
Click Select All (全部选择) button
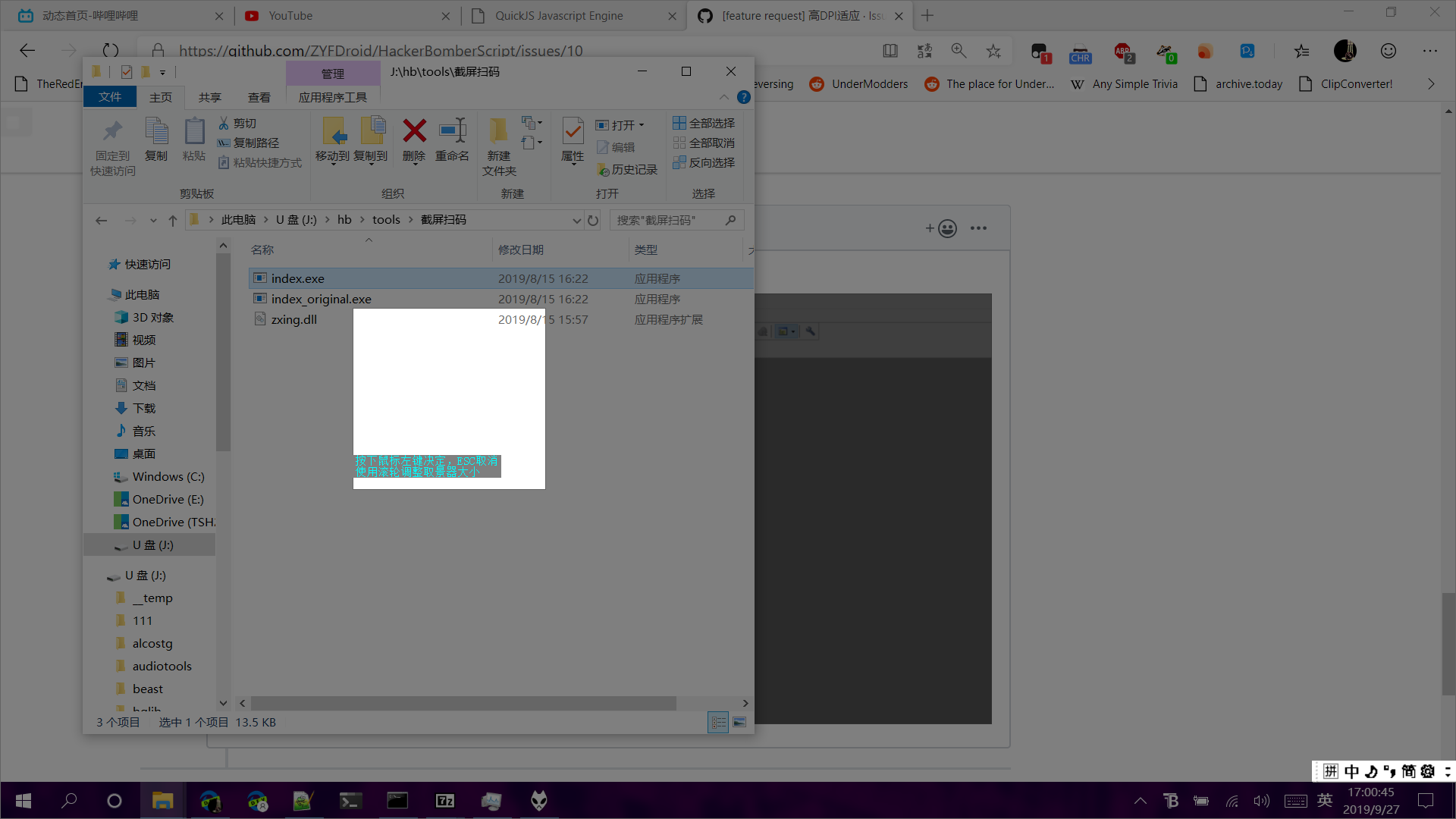tap(704, 123)
